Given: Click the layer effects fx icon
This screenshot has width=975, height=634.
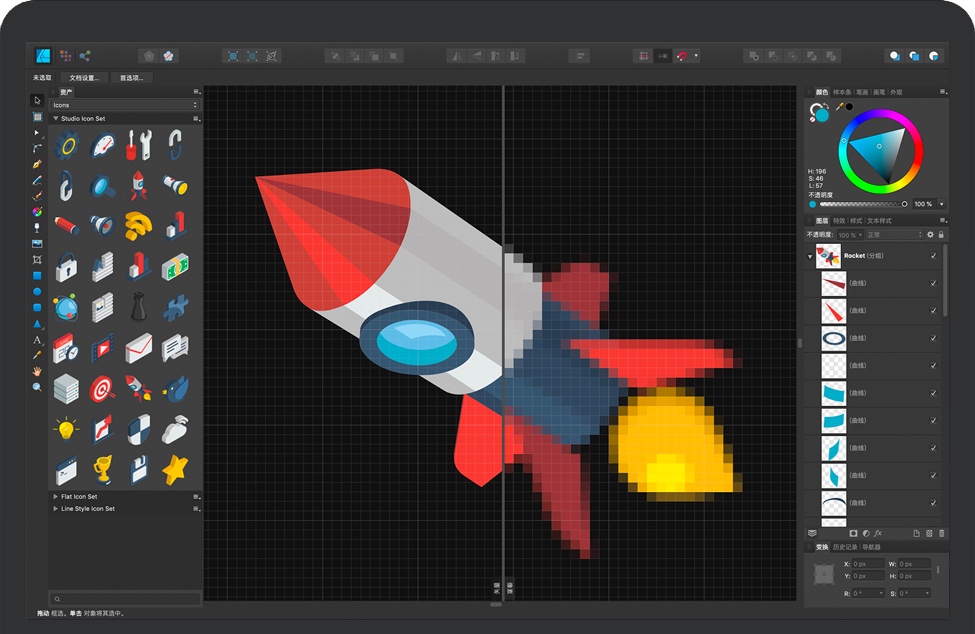Looking at the screenshot, I should coord(878,533).
